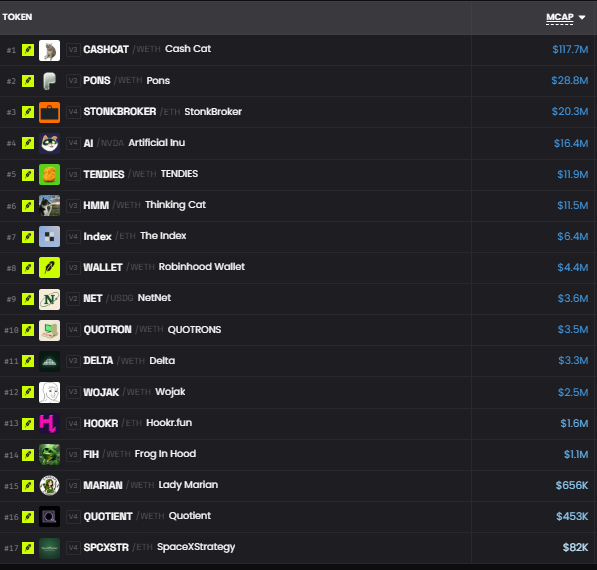Click the TOKEN column header
This screenshot has width=597, height=570.
[x=17, y=17]
